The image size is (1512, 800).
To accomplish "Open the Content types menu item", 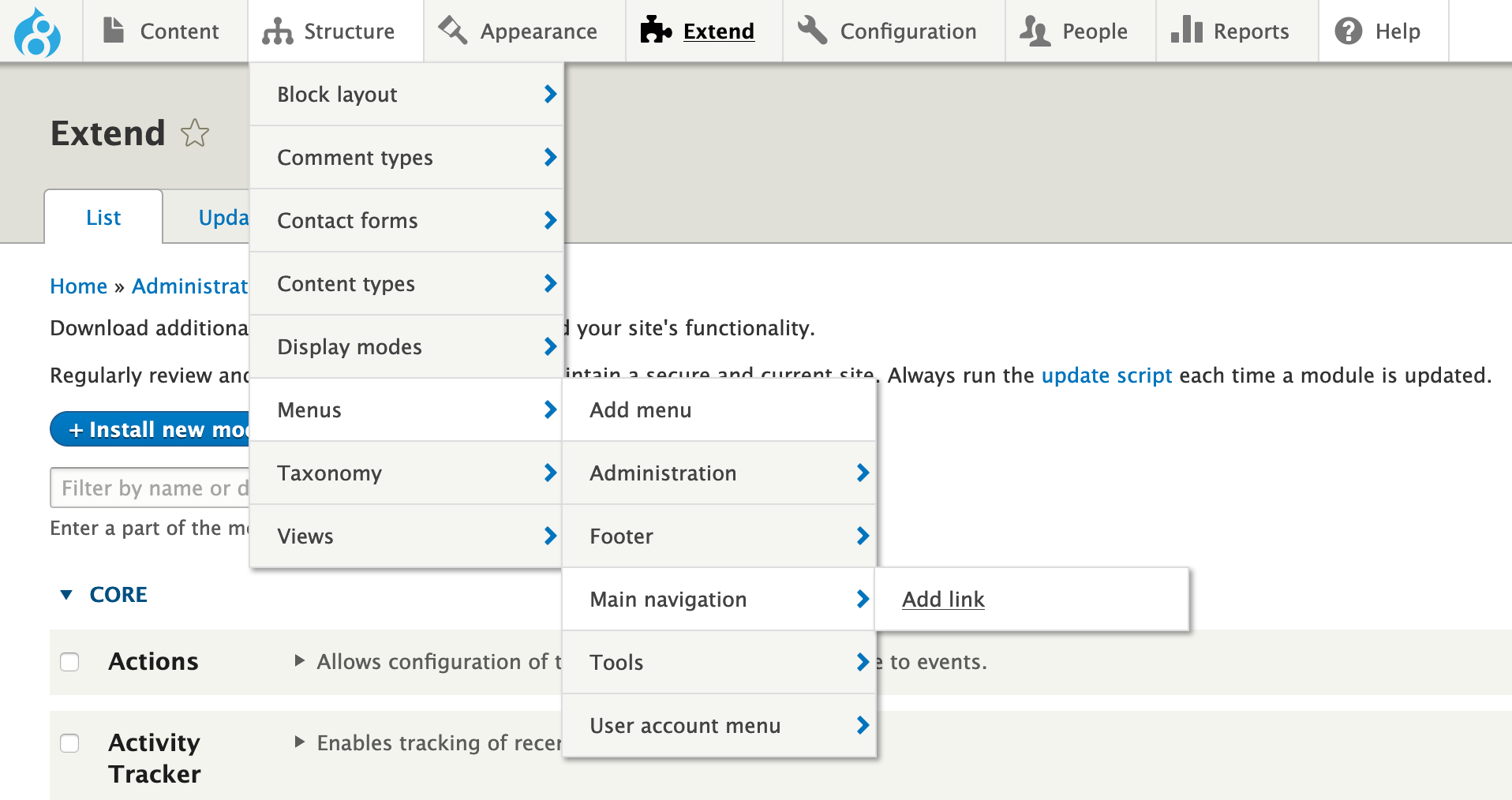I will (406, 283).
